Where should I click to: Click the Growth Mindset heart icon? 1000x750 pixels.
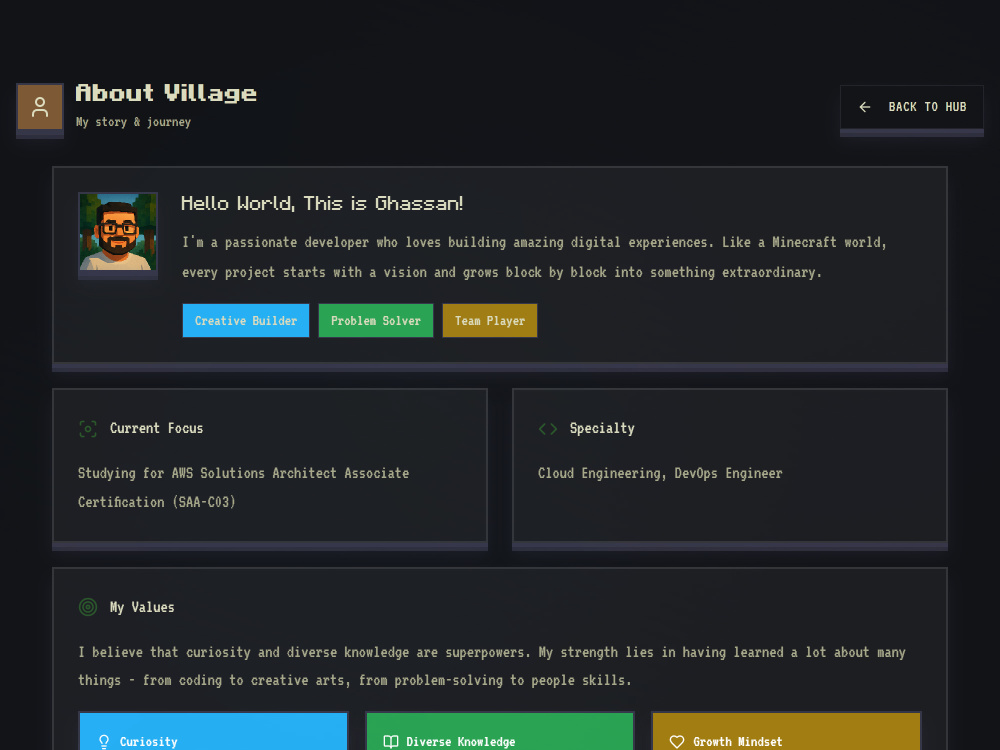677,742
